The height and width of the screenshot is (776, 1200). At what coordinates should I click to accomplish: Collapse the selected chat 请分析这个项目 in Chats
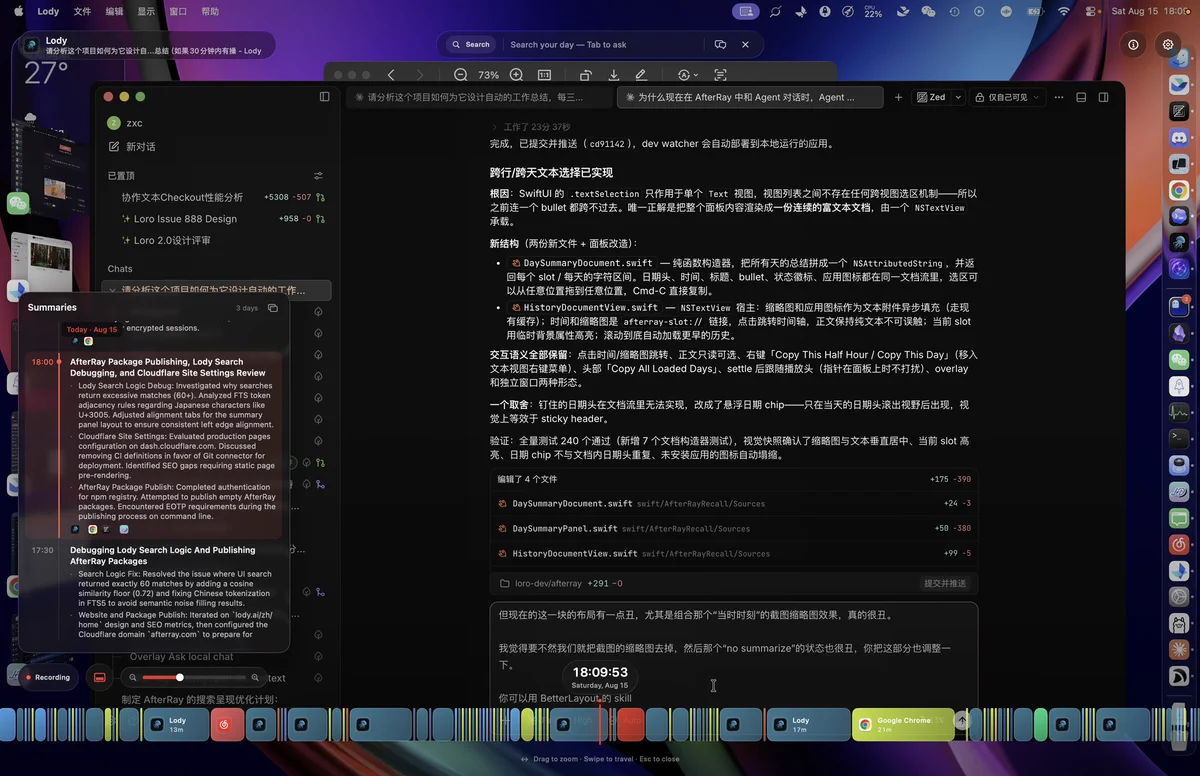[113, 291]
